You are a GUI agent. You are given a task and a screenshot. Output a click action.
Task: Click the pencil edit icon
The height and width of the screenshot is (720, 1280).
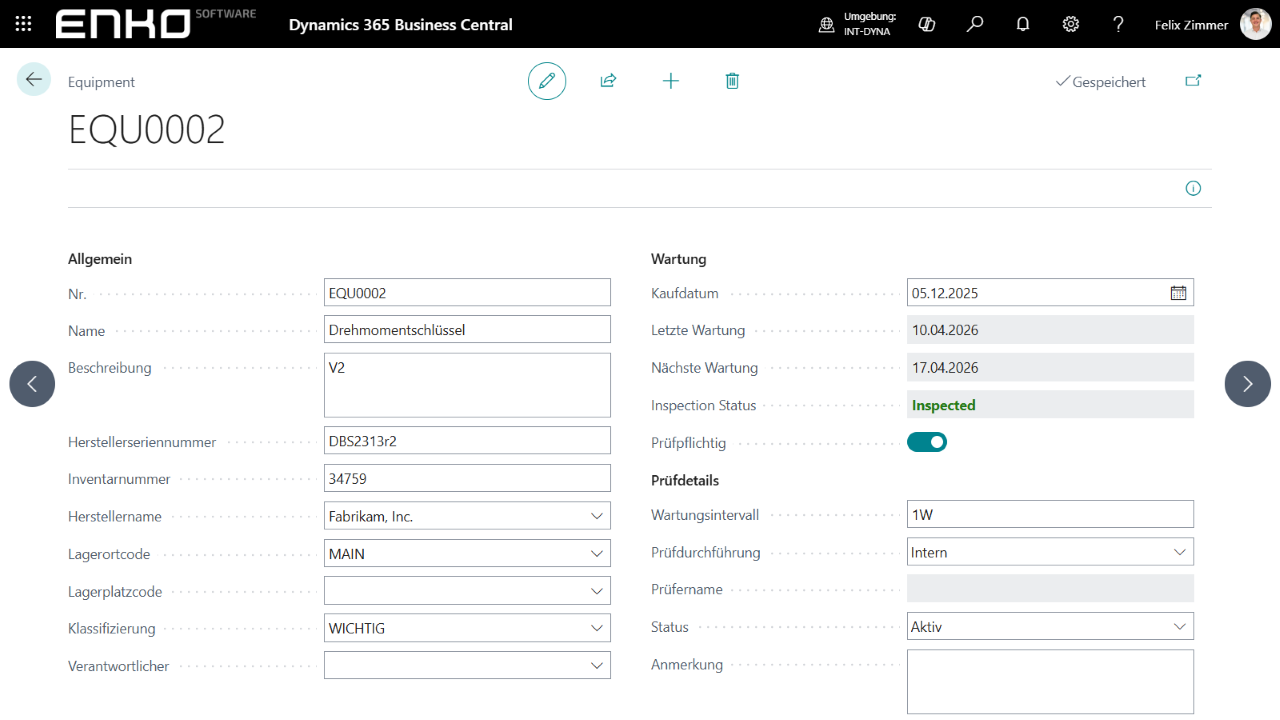(547, 81)
